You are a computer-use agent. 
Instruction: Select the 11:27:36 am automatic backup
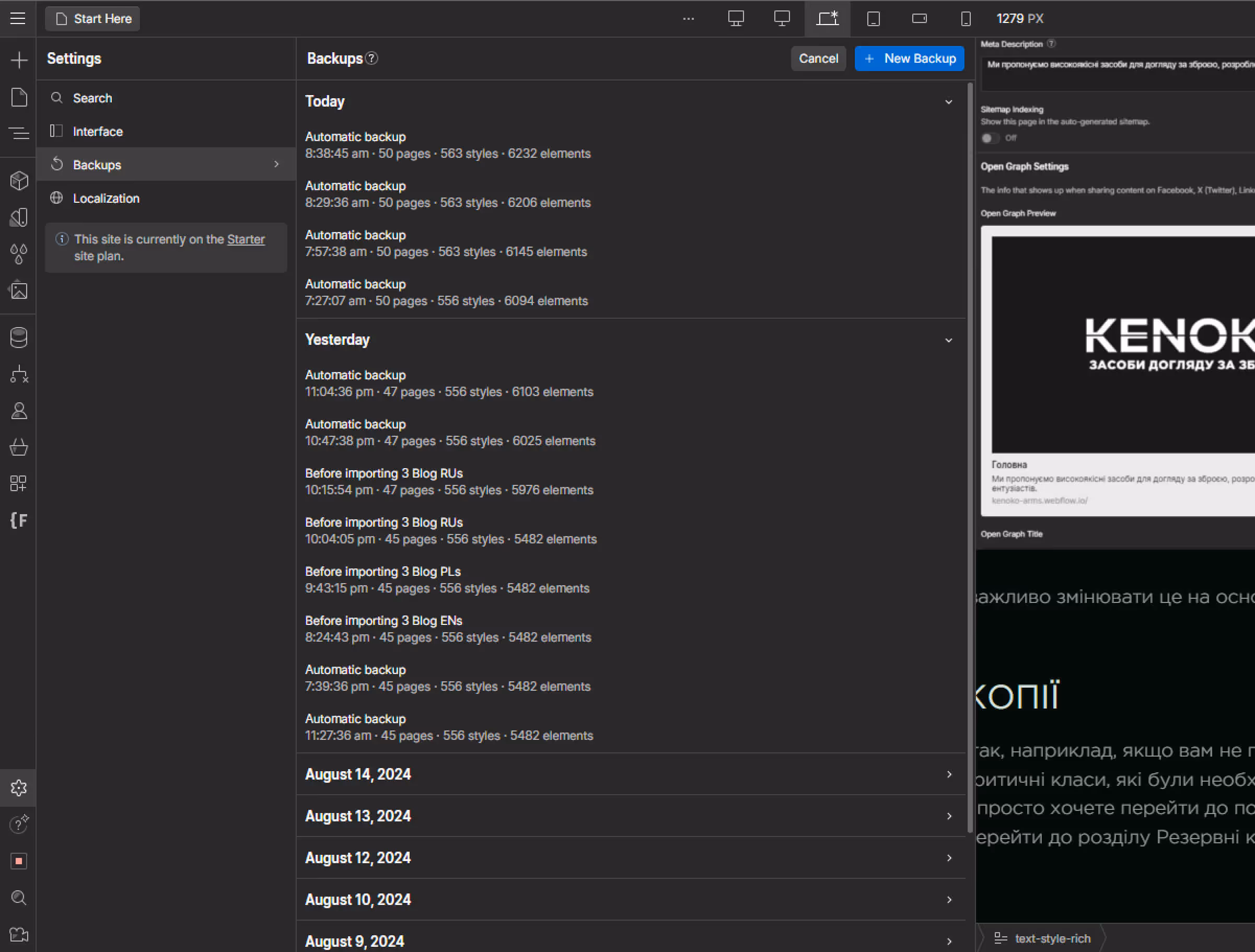(x=631, y=727)
